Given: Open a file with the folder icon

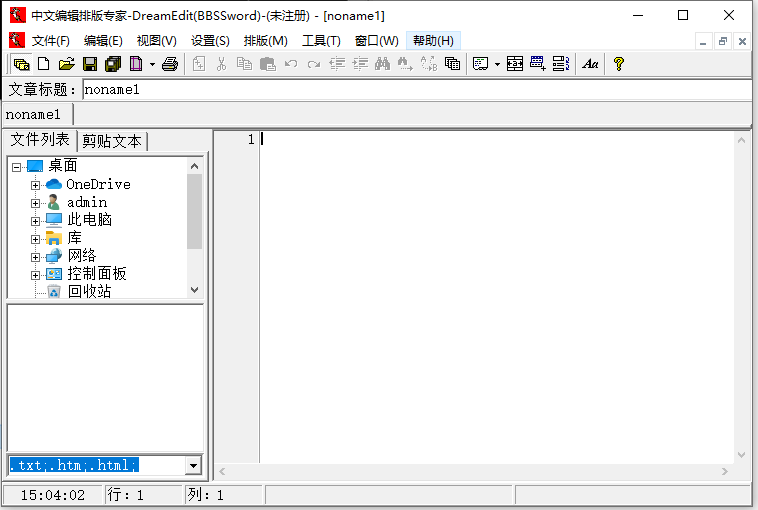Looking at the screenshot, I should pyautogui.click(x=67, y=64).
